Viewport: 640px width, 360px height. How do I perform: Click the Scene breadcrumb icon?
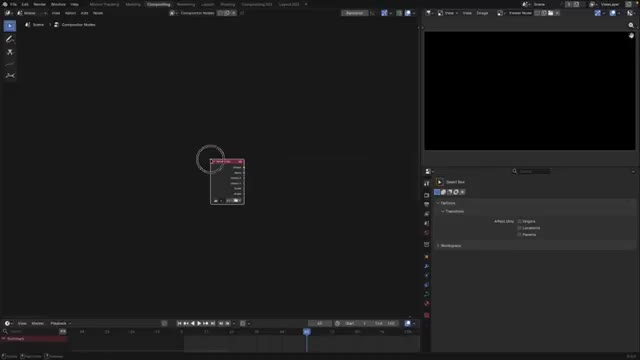pos(27,24)
